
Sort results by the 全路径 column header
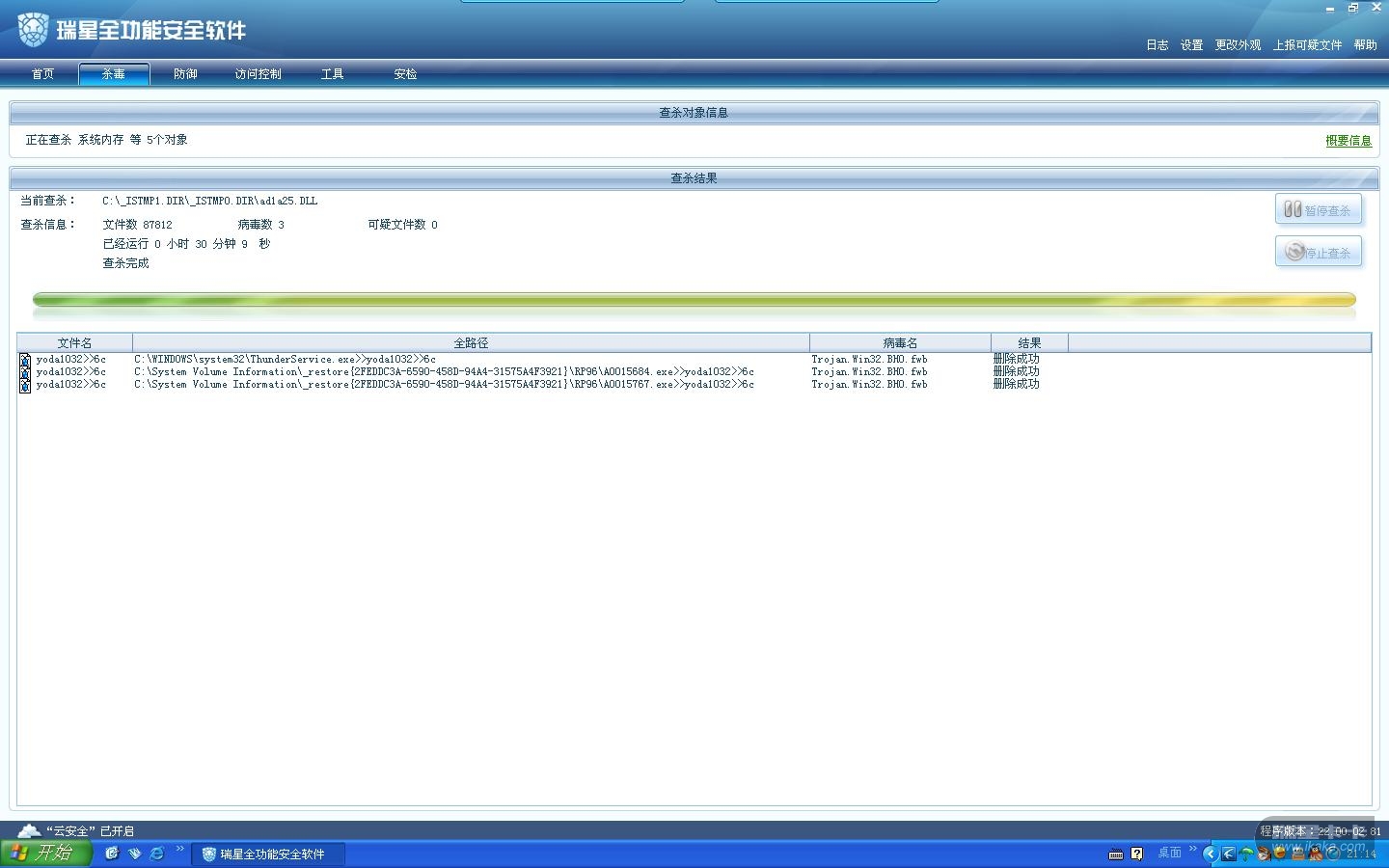click(x=471, y=343)
